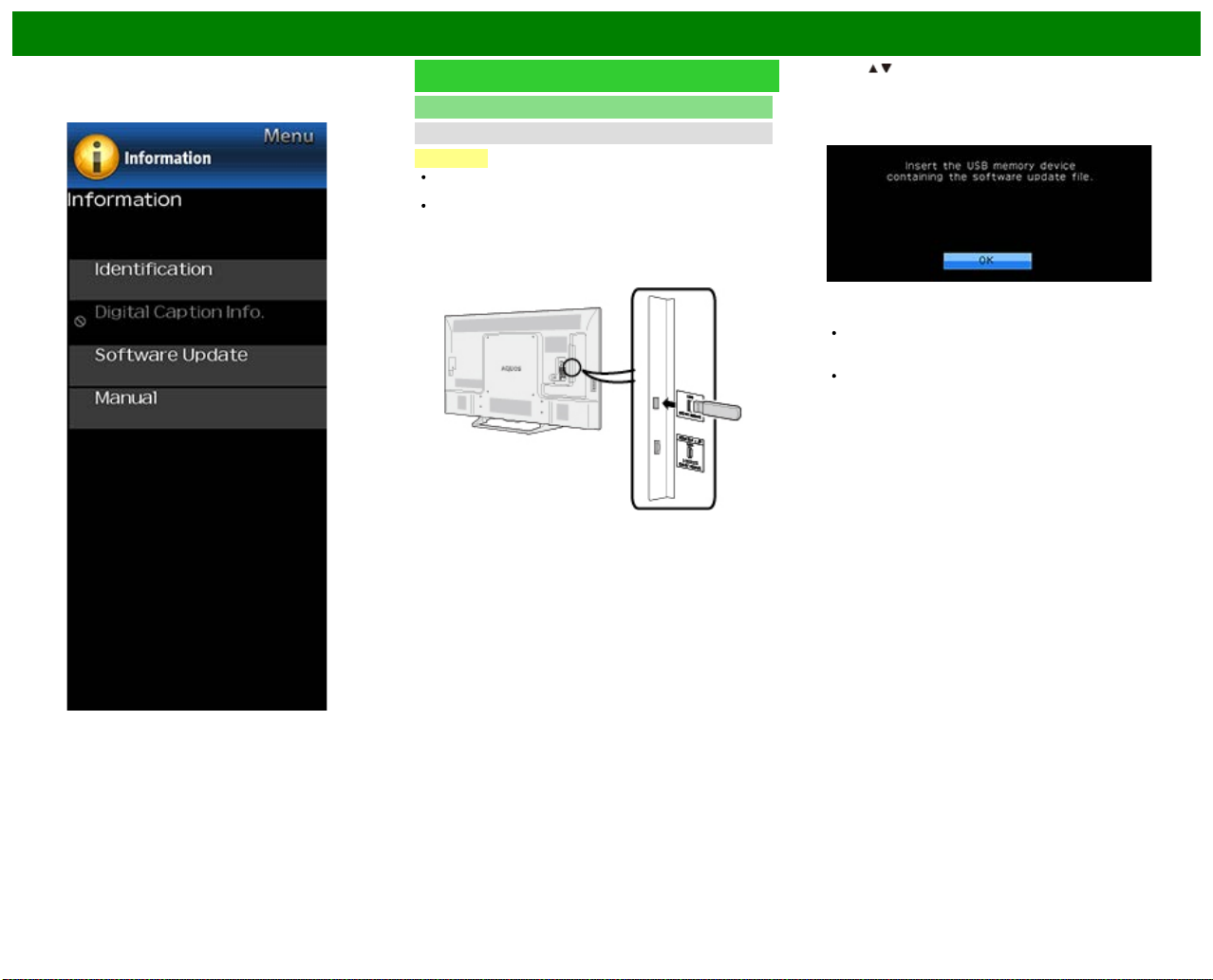Click the disabled icon beside Digital Caption Info.
This screenshot has width=1213, height=980.
81,322
